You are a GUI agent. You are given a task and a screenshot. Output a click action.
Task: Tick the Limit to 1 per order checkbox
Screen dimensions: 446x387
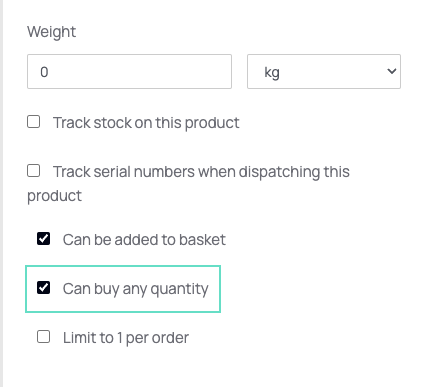(x=44, y=337)
